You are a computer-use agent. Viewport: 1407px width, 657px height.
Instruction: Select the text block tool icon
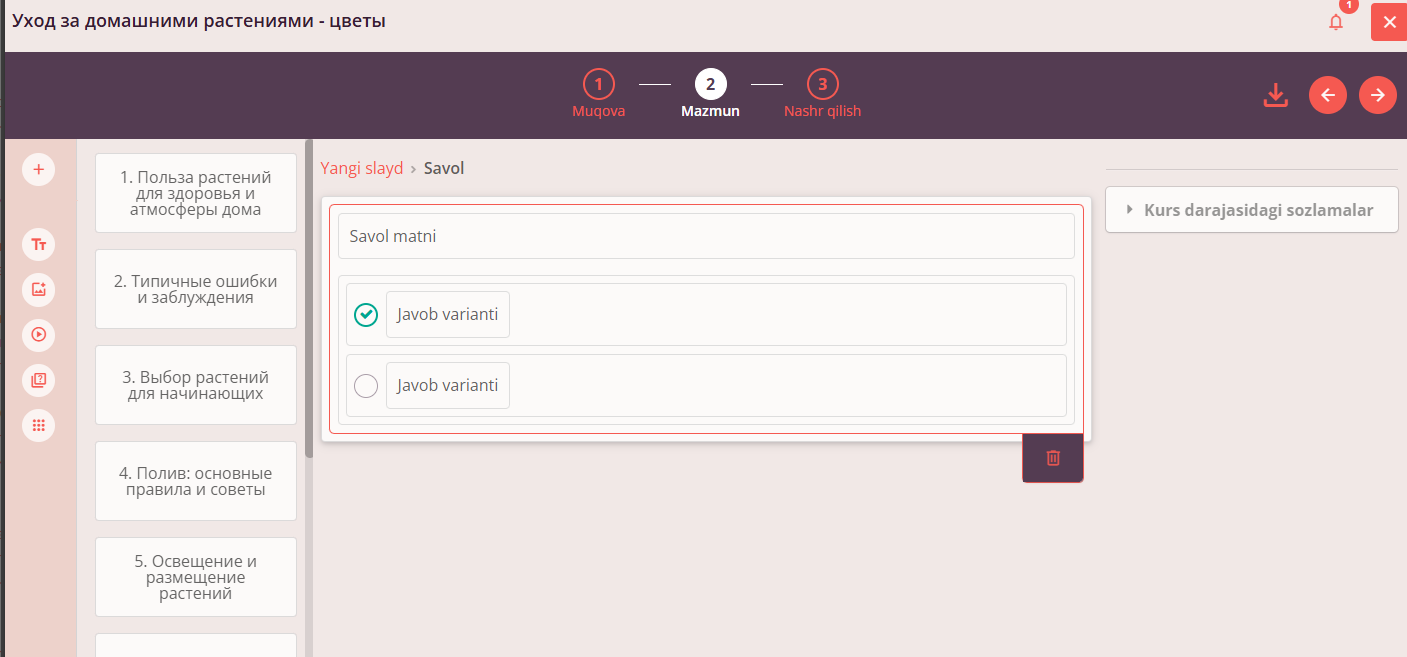[39, 244]
